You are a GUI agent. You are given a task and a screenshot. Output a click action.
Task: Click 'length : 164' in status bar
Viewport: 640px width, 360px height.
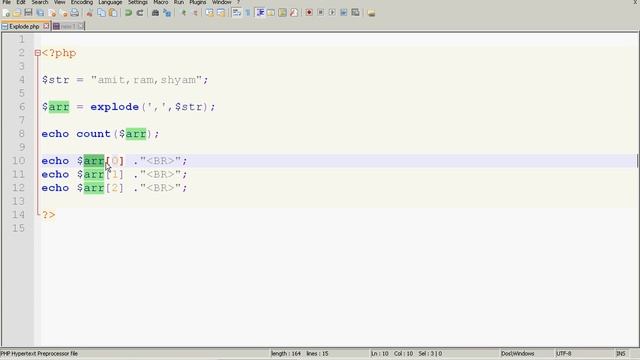pos(286,353)
